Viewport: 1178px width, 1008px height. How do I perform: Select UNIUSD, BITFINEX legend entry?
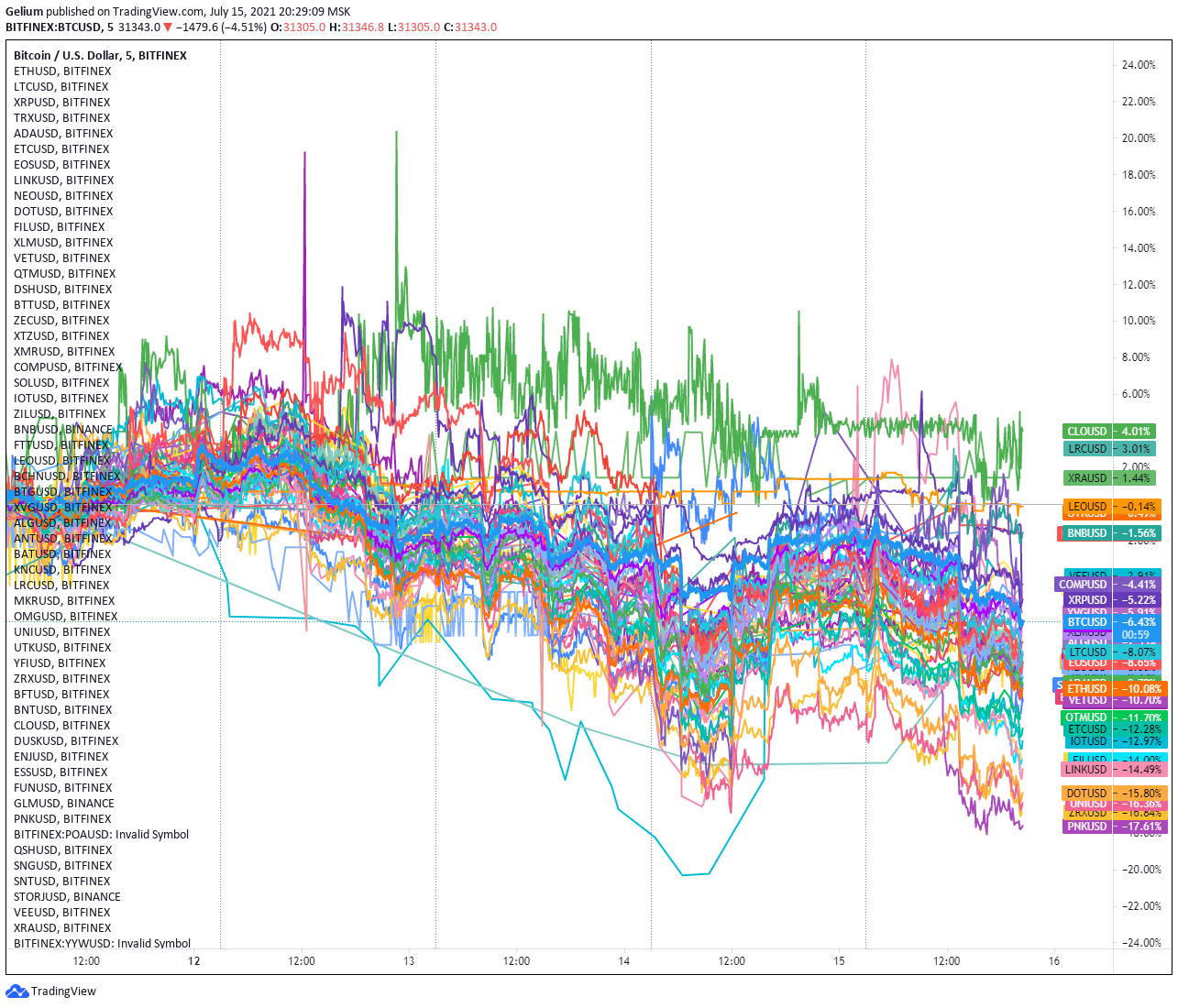point(62,632)
